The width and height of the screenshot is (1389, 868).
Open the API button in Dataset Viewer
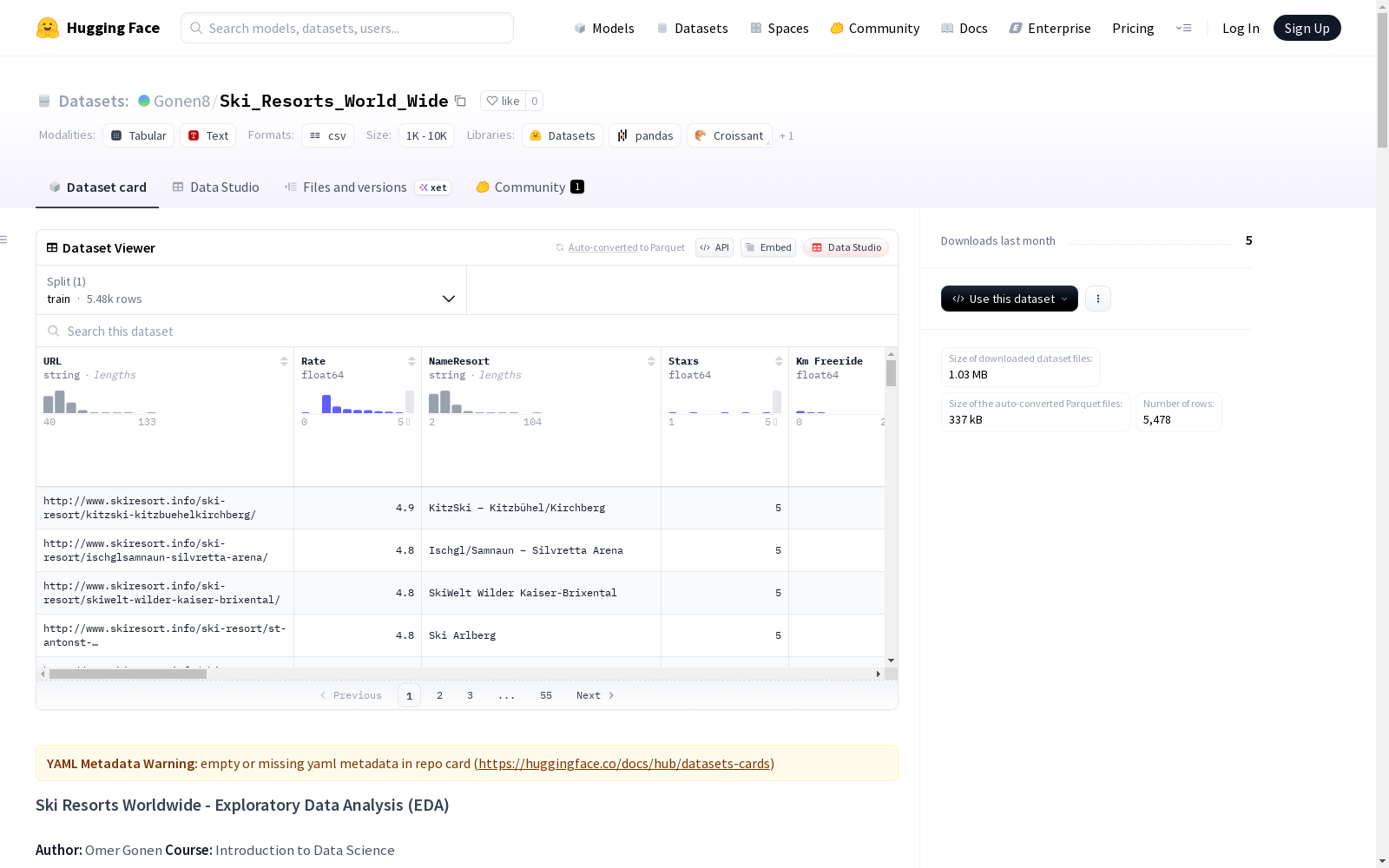714,247
